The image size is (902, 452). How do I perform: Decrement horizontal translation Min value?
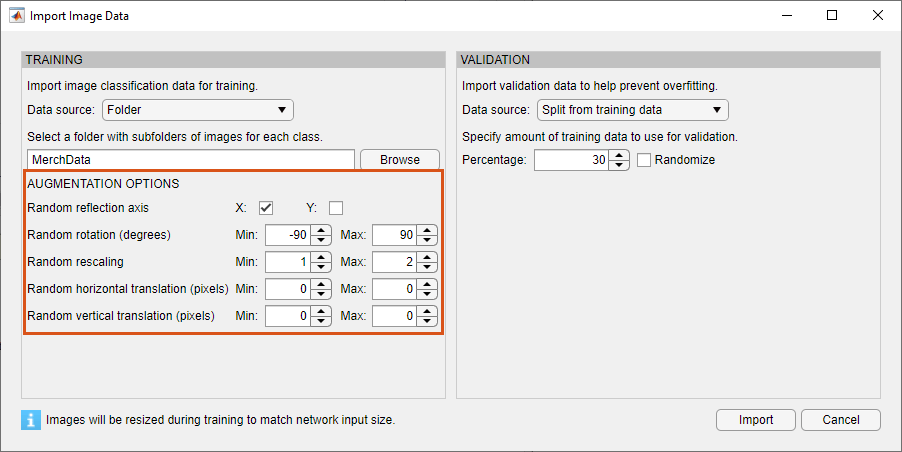point(321,294)
